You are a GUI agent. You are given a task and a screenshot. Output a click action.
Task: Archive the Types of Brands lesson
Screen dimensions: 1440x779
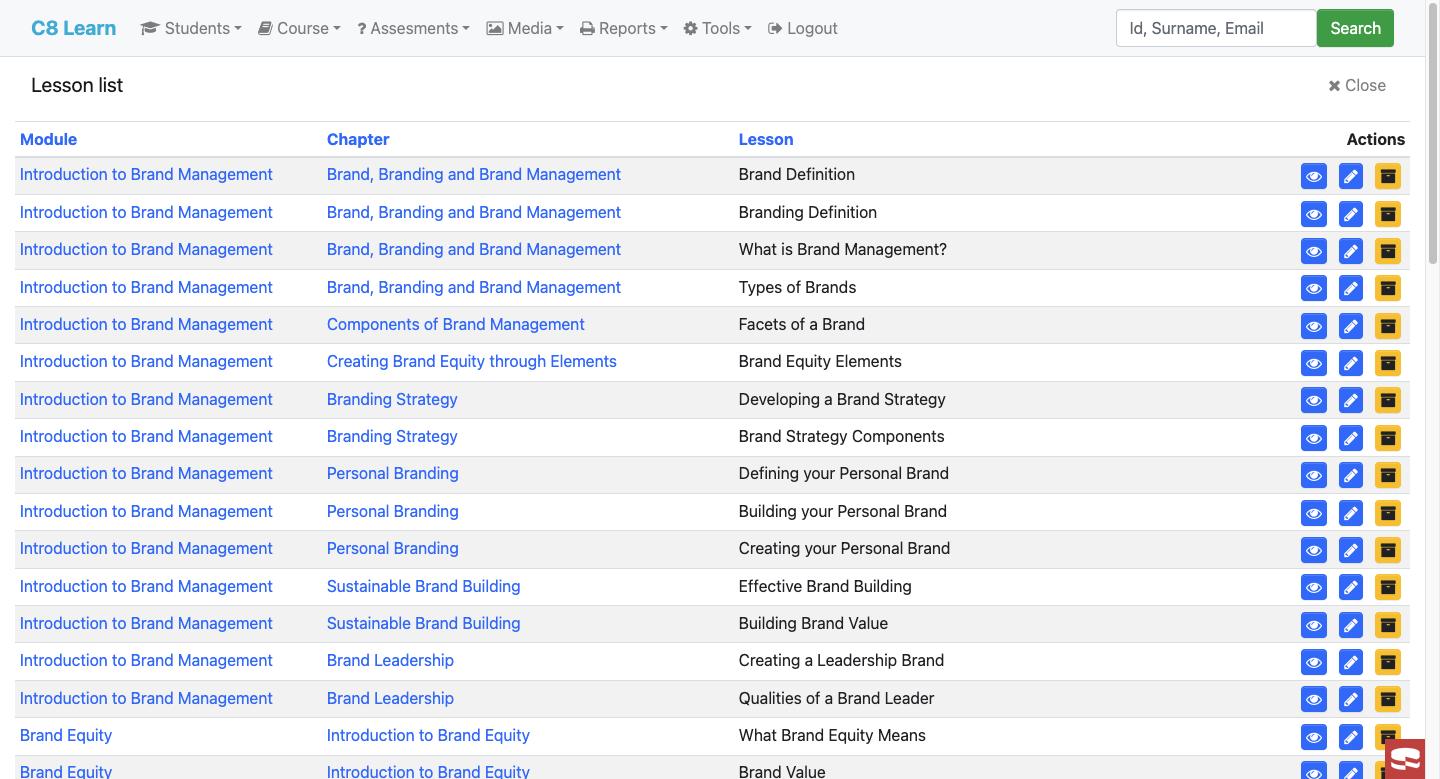(1387, 288)
